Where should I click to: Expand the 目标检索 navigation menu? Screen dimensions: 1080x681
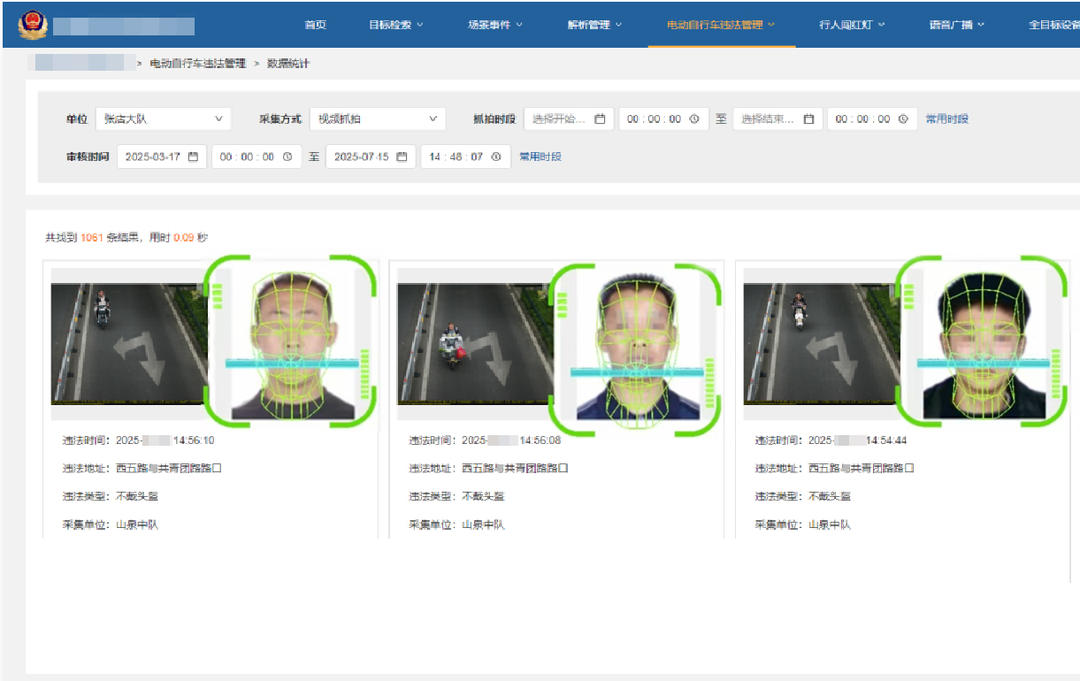(x=396, y=25)
